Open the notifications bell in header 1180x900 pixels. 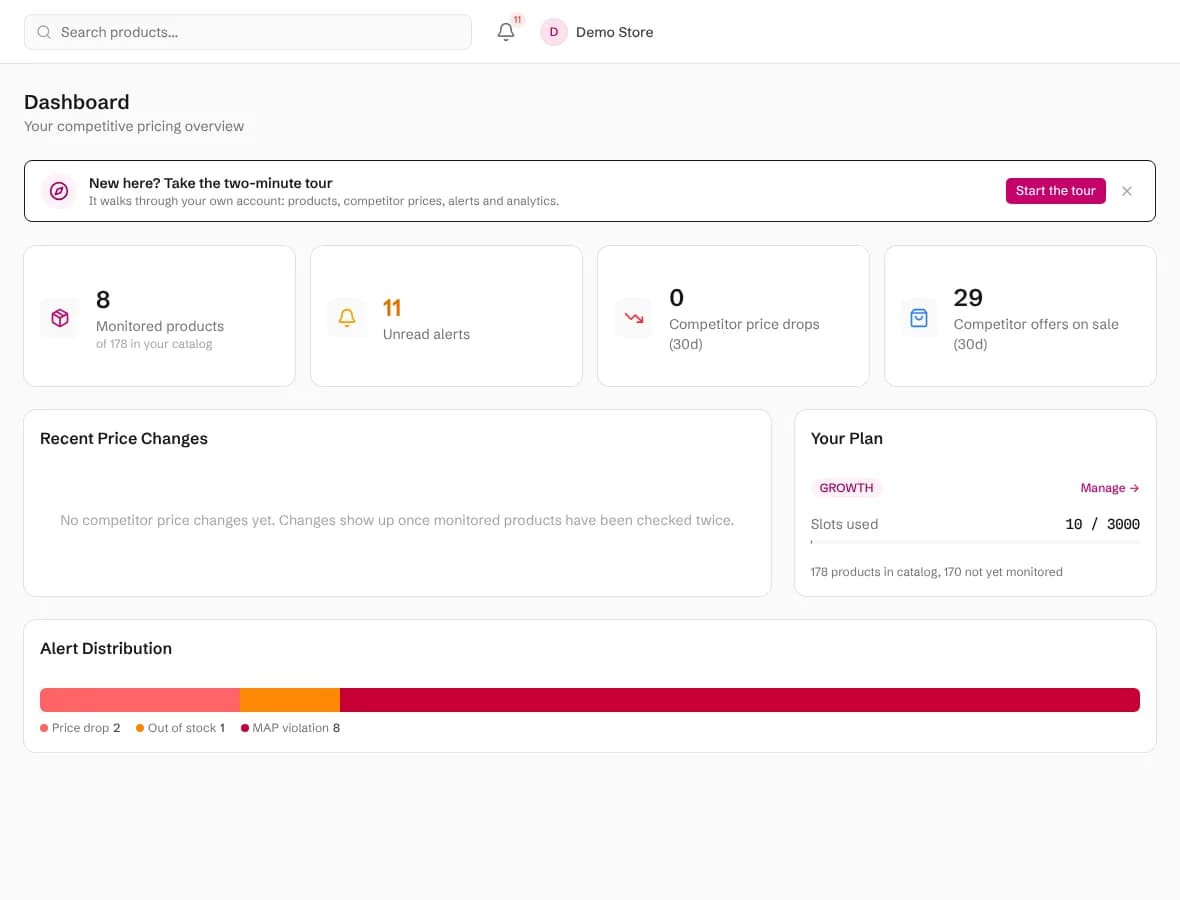click(506, 32)
